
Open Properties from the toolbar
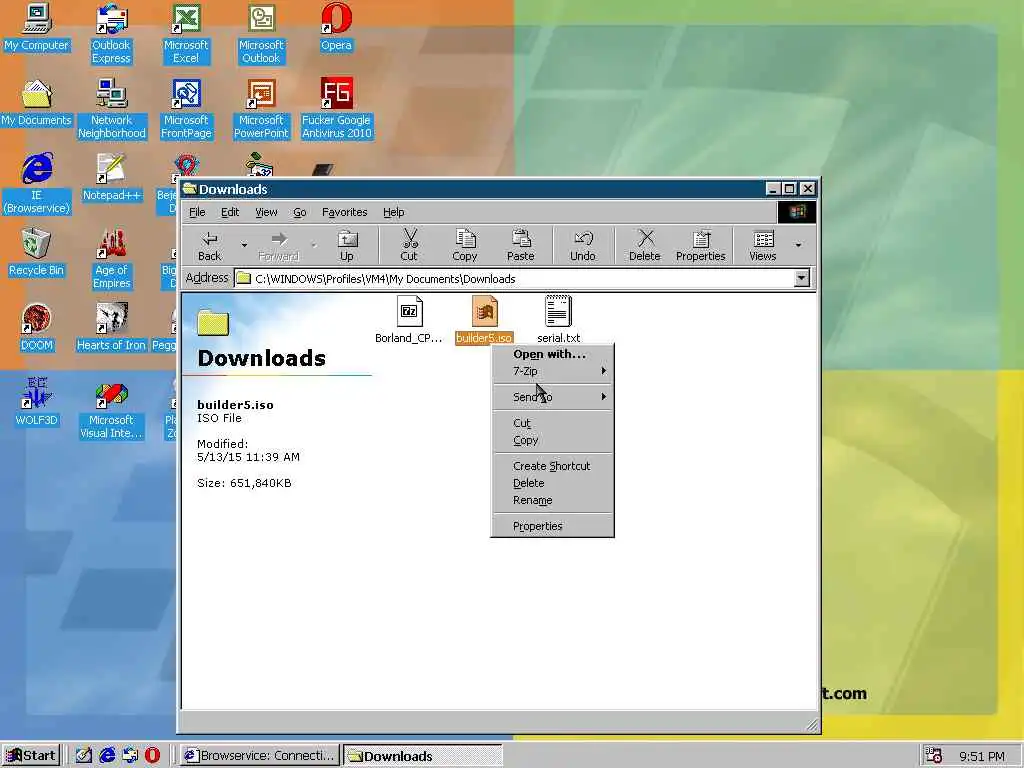pyautogui.click(x=701, y=246)
